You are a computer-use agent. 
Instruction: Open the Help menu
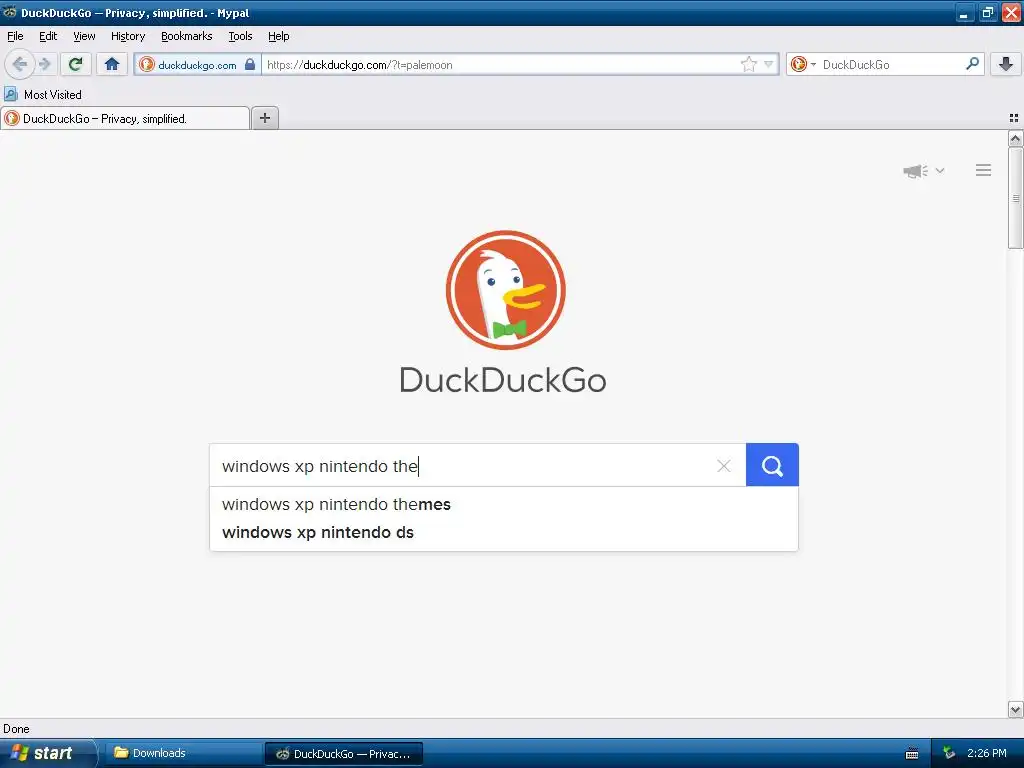tap(278, 36)
